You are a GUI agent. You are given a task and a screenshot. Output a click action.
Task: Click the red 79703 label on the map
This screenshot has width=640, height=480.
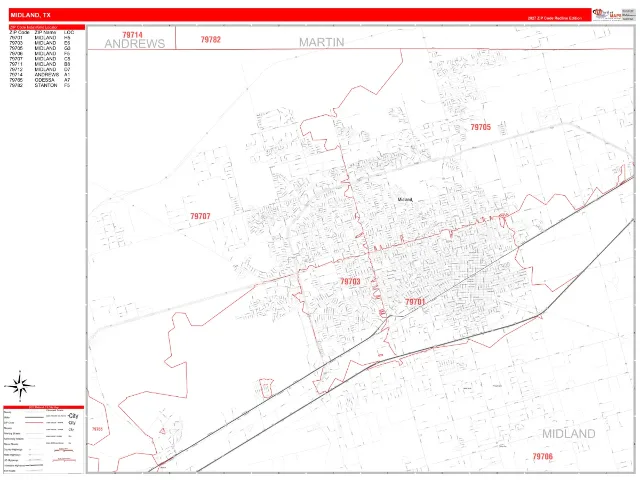click(x=350, y=281)
